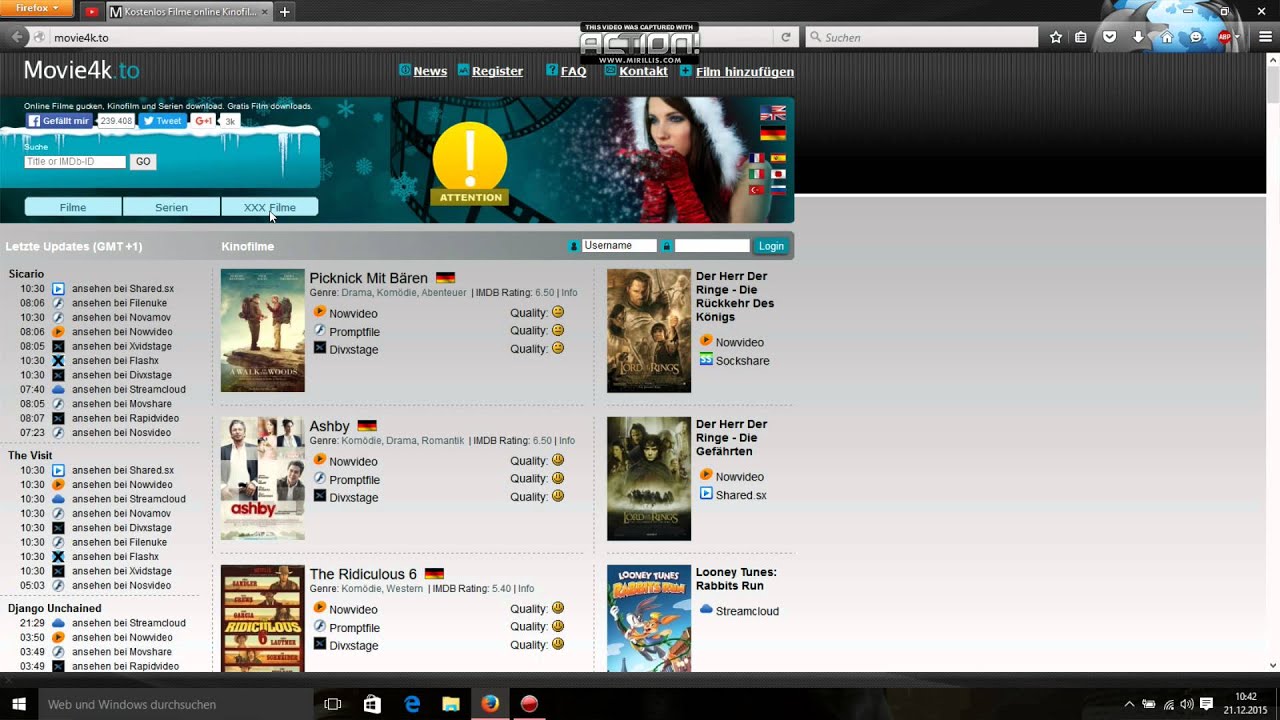Click the ATTENTION warning banner icon
1280x720 pixels.
click(470, 163)
